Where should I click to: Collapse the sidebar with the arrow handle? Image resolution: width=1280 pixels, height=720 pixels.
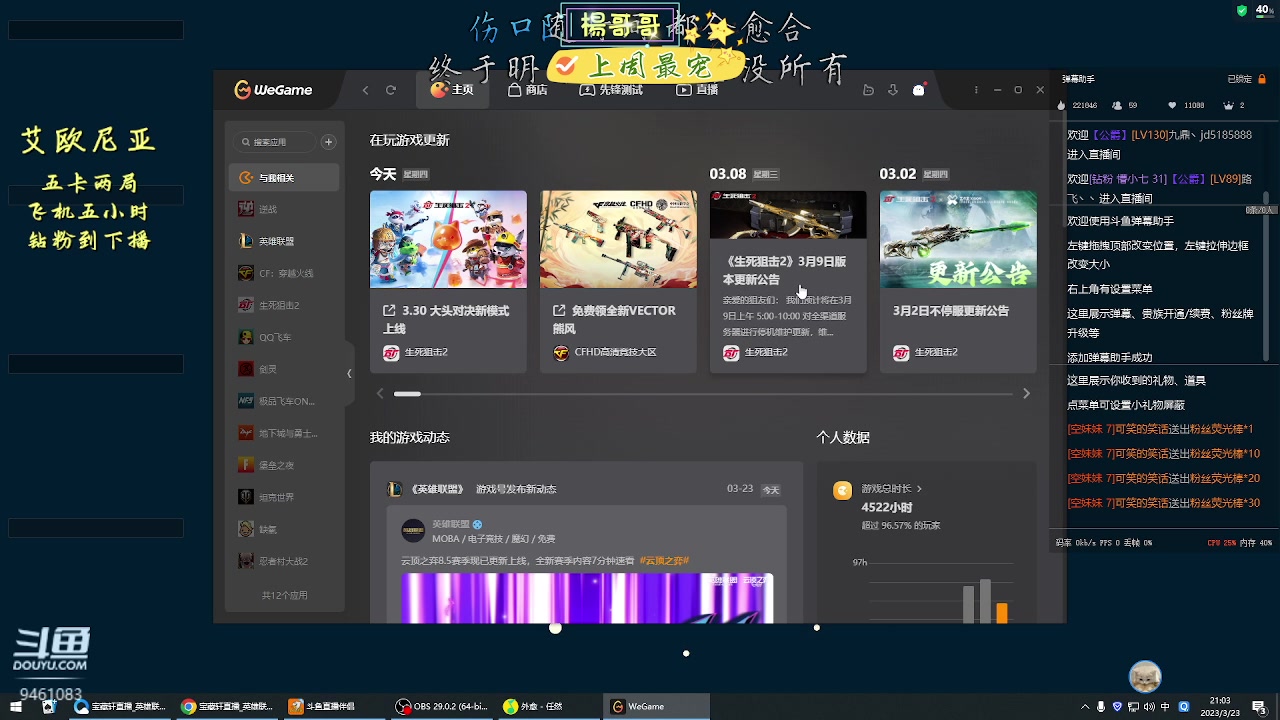pos(349,373)
